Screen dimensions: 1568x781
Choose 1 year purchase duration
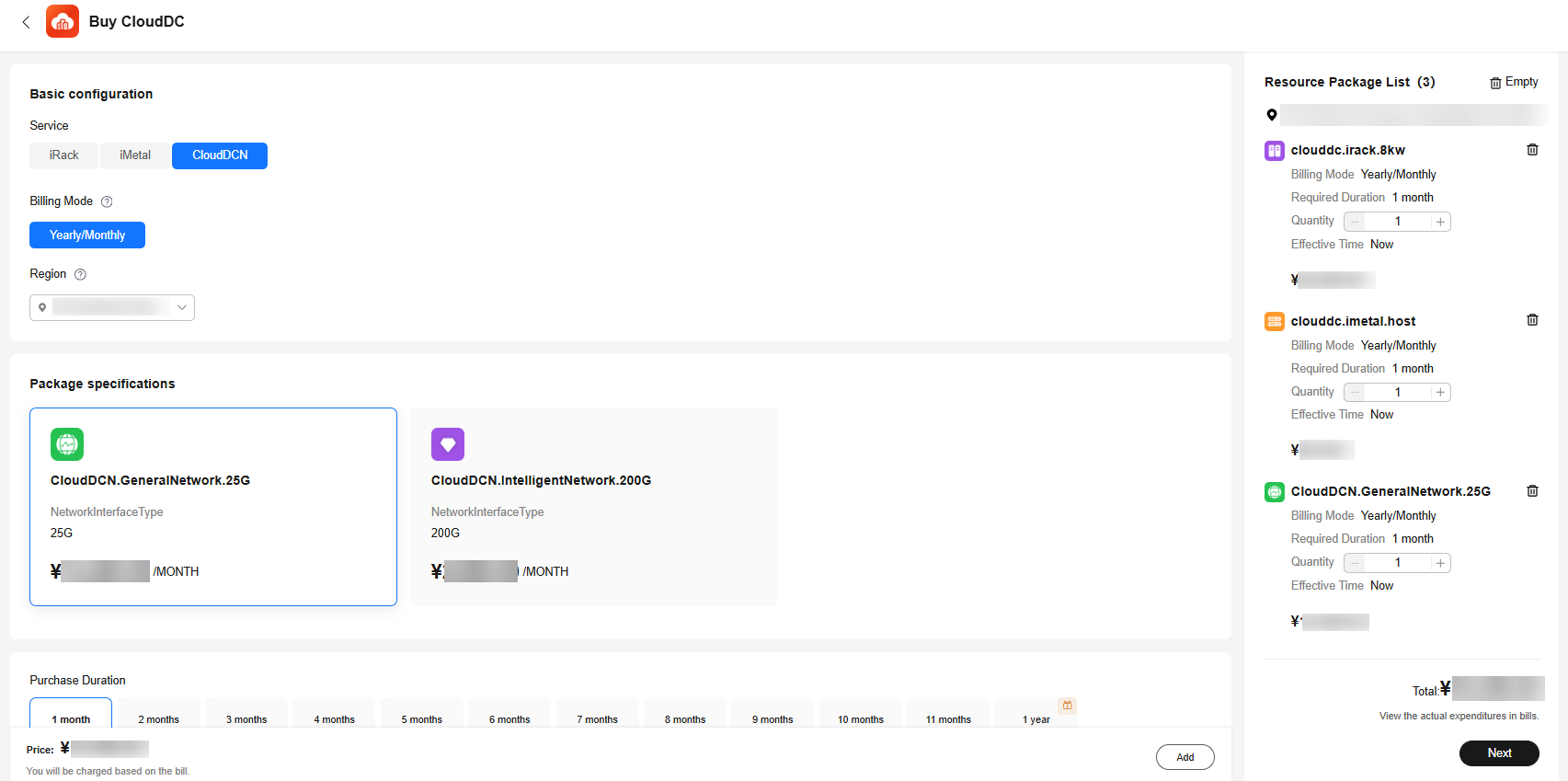[x=1036, y=714]
